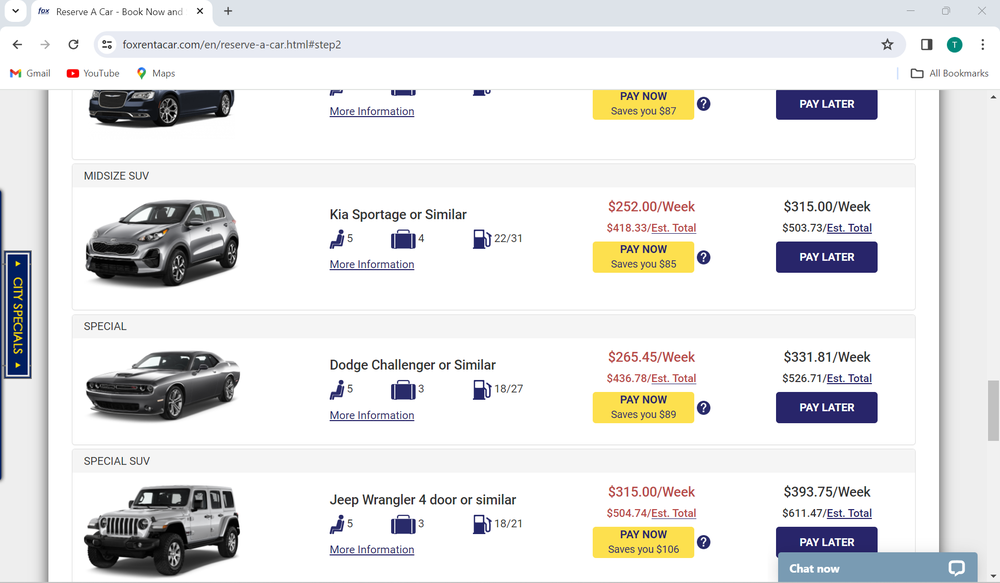
Task: Click the help icon beside Jeep Wrangler Pay Now
Action: [x=703, y=542]
